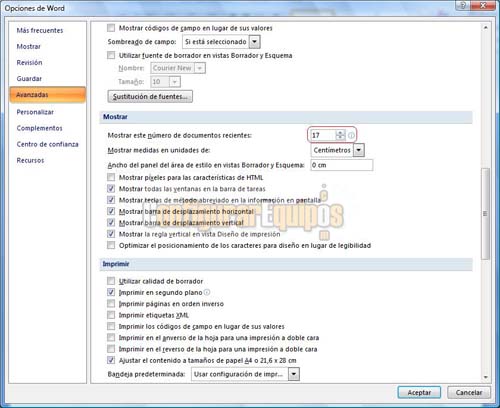Uncheck Imprimir en segundo plano
Viewport: 500px width, 408px height.
point(111,292)
